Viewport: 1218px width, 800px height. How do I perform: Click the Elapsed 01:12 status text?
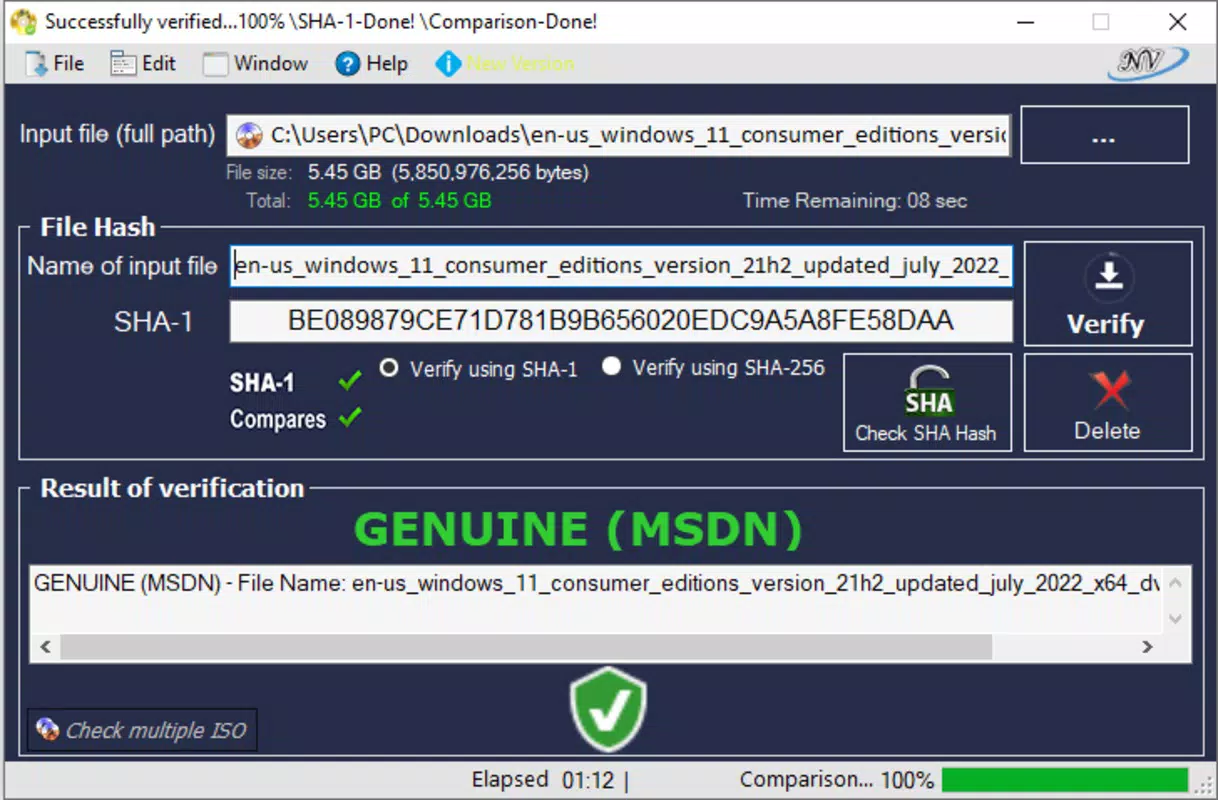tap(543, 780)
